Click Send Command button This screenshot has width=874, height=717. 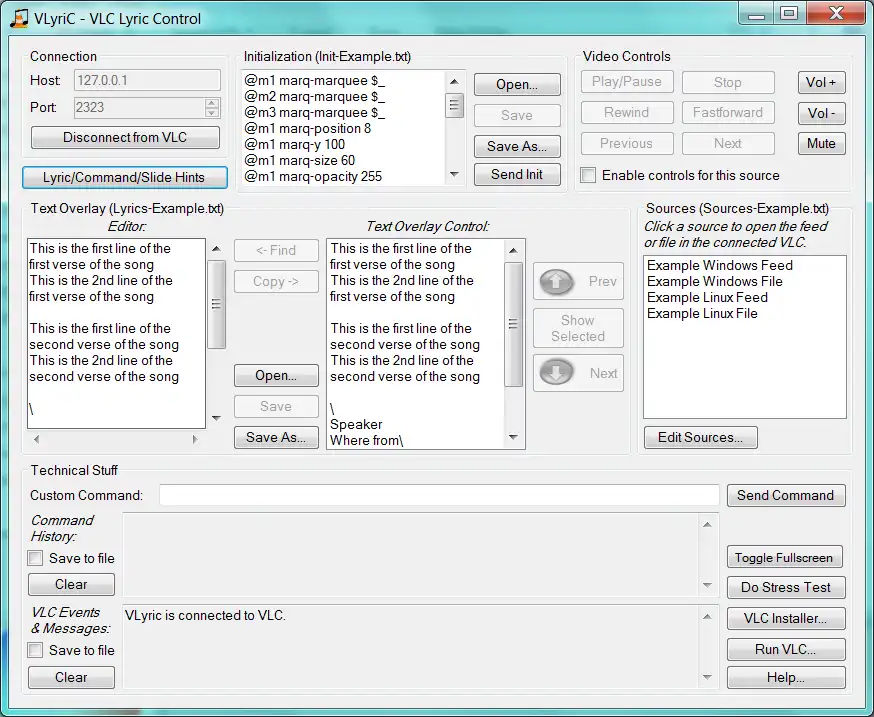pos(786,495)
